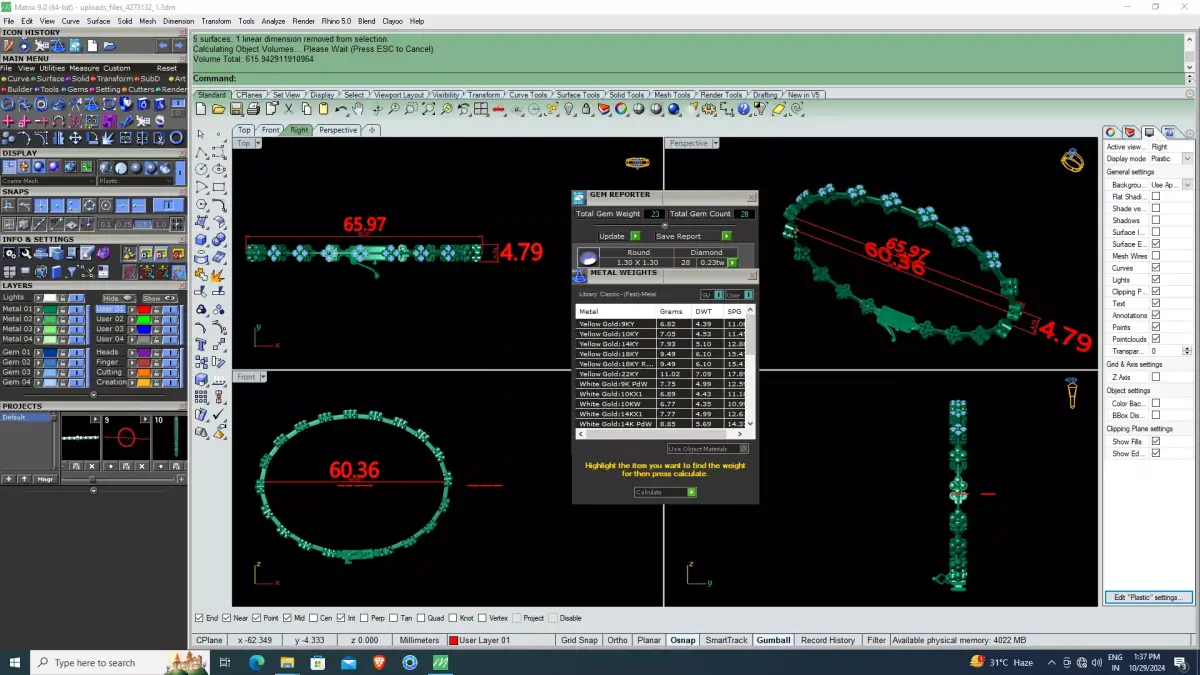Expand the Gem 01 layer arrow
The image size is (1200, 675).
[x=38, y=353]
